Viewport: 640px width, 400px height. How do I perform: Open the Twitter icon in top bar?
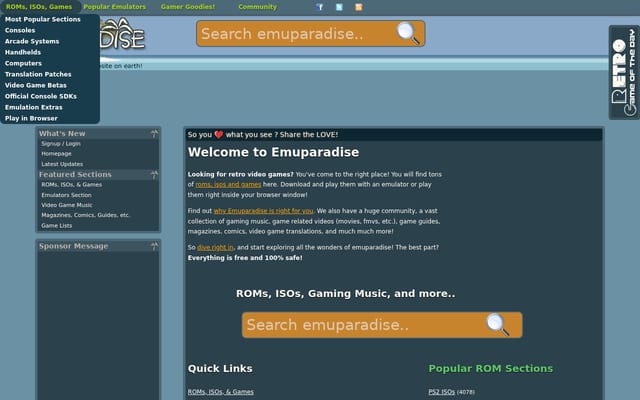(339, 7)
